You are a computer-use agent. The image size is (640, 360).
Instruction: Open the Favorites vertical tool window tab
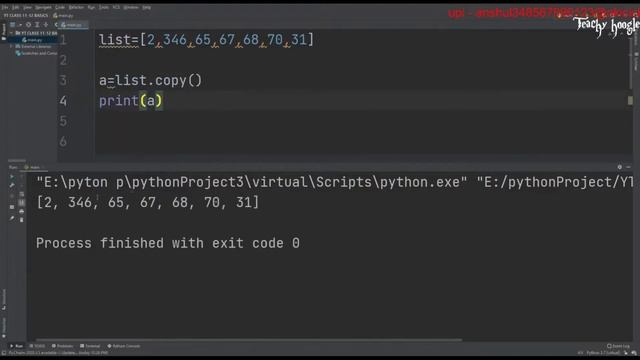(x=4, y=328)
